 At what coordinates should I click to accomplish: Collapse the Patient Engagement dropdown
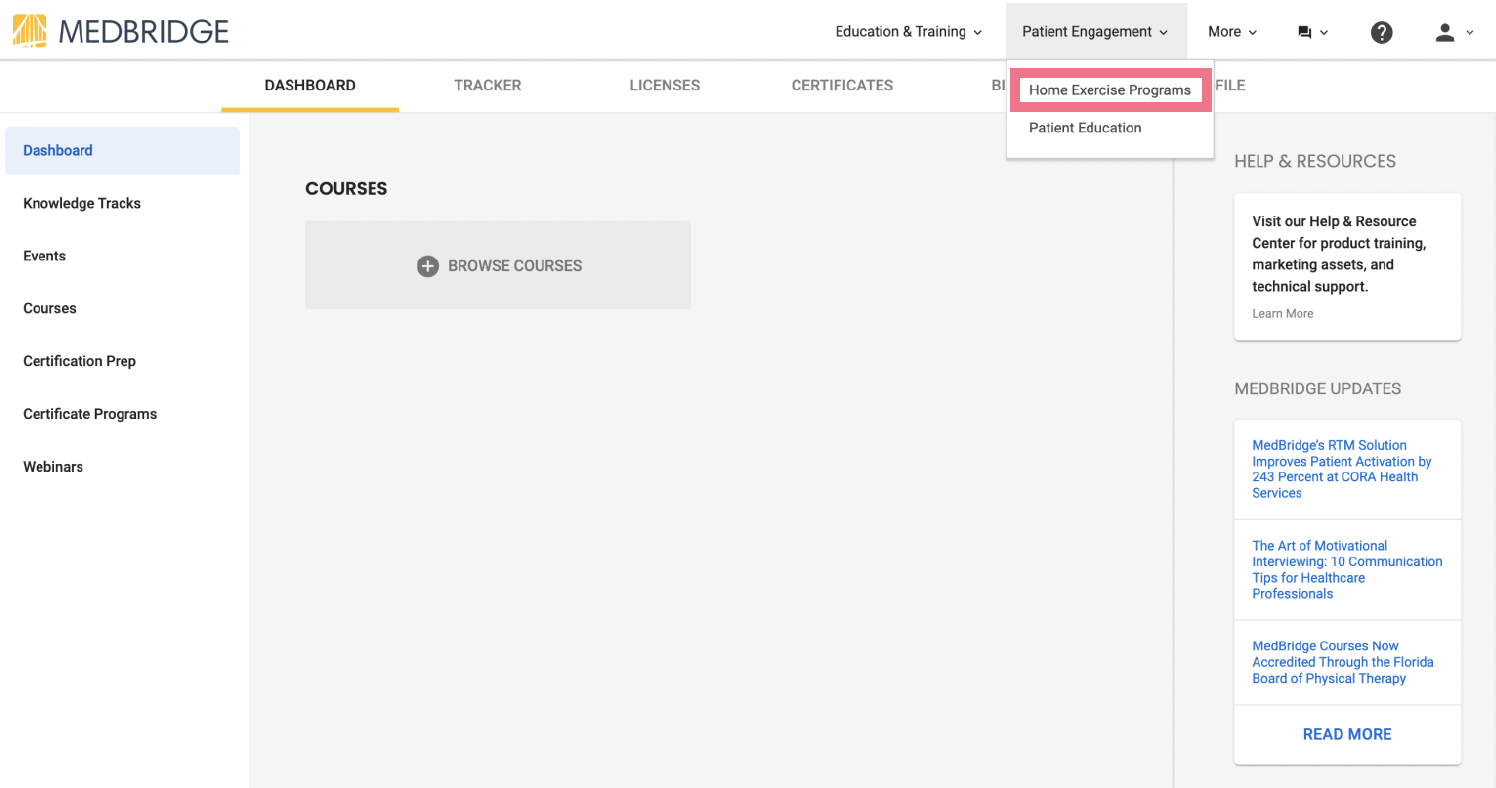[1096, 32]
